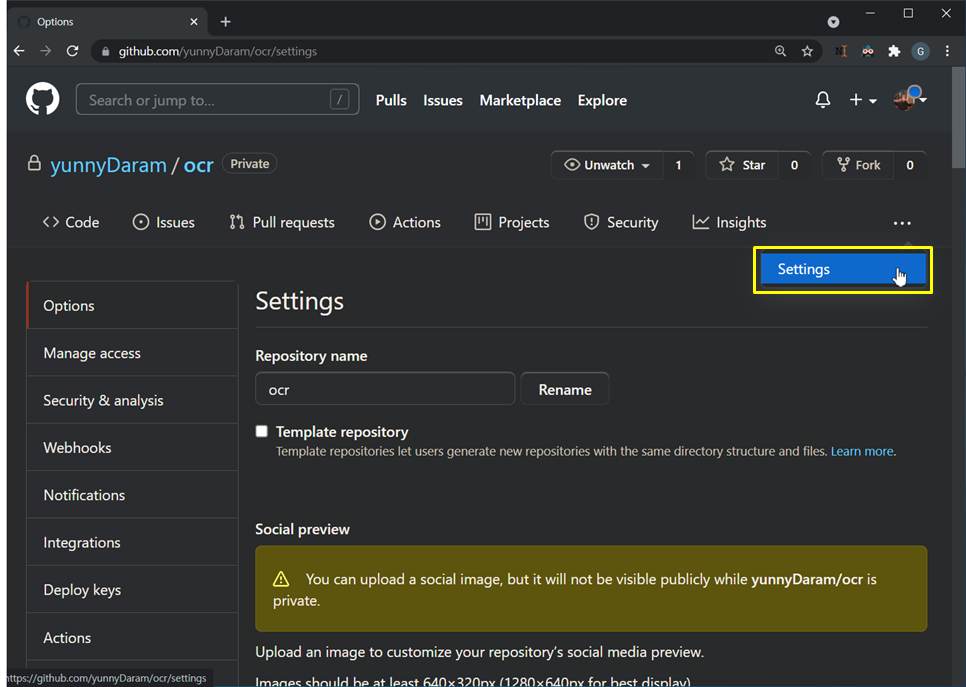Open the user avatar menu

pos(910,99)
